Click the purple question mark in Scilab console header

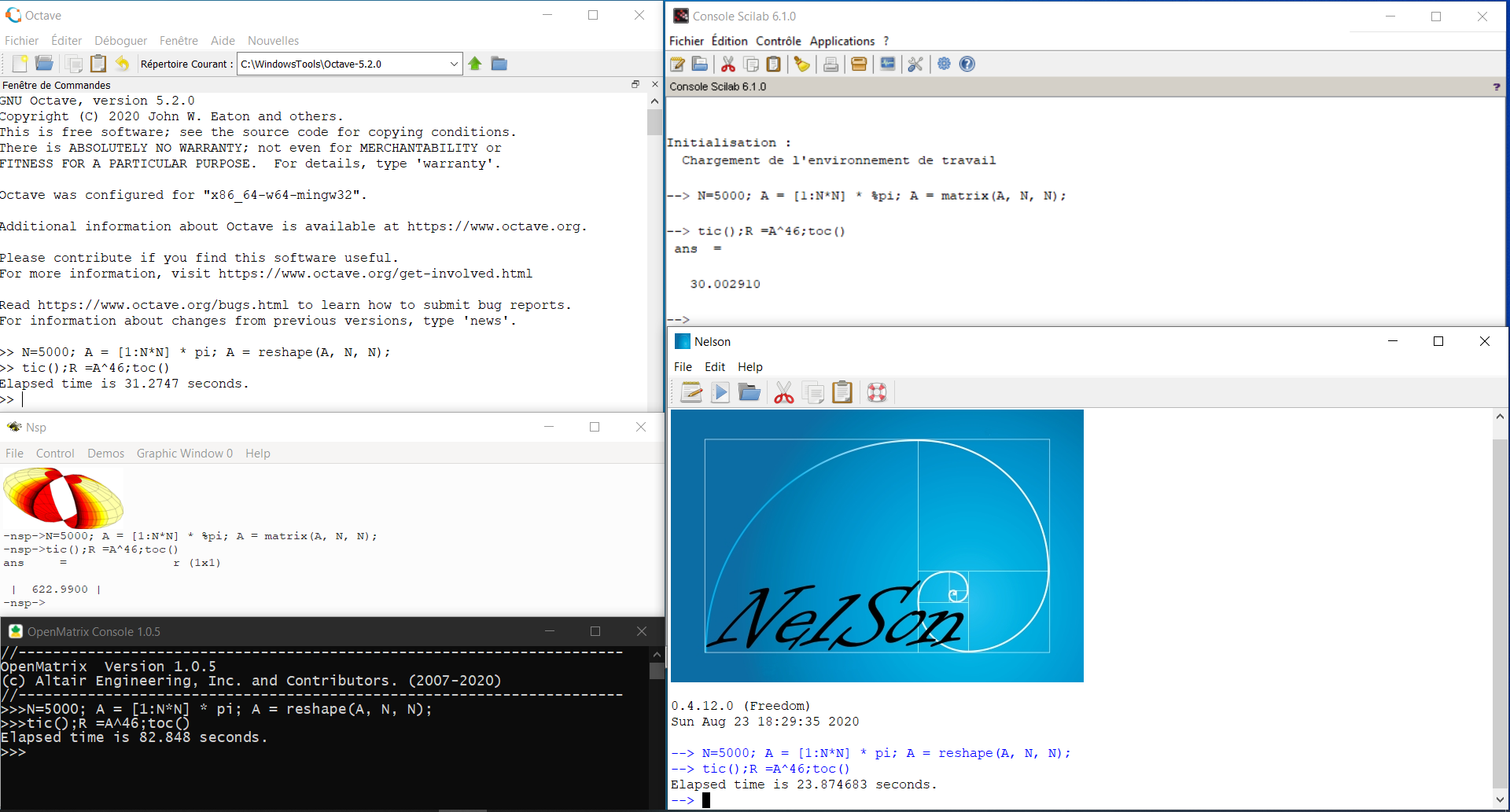coord(1497,86)
